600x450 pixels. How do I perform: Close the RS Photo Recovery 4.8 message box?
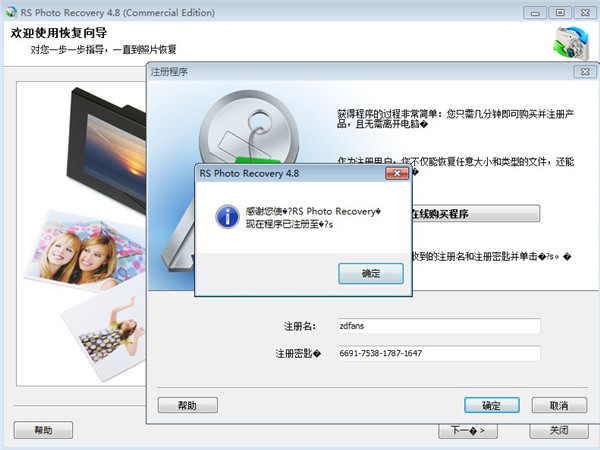point(397,173)
